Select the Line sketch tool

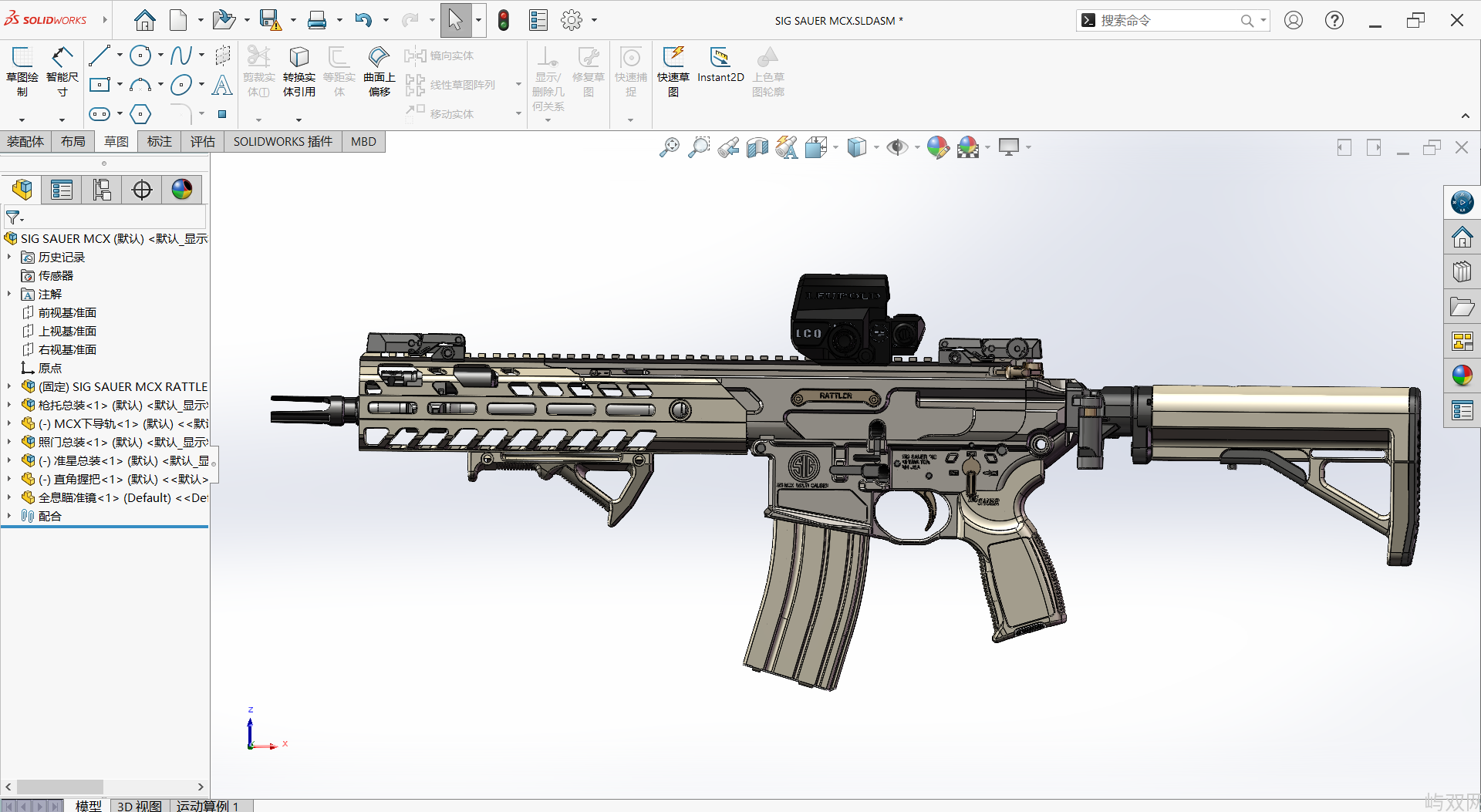[x=99, y=56]
